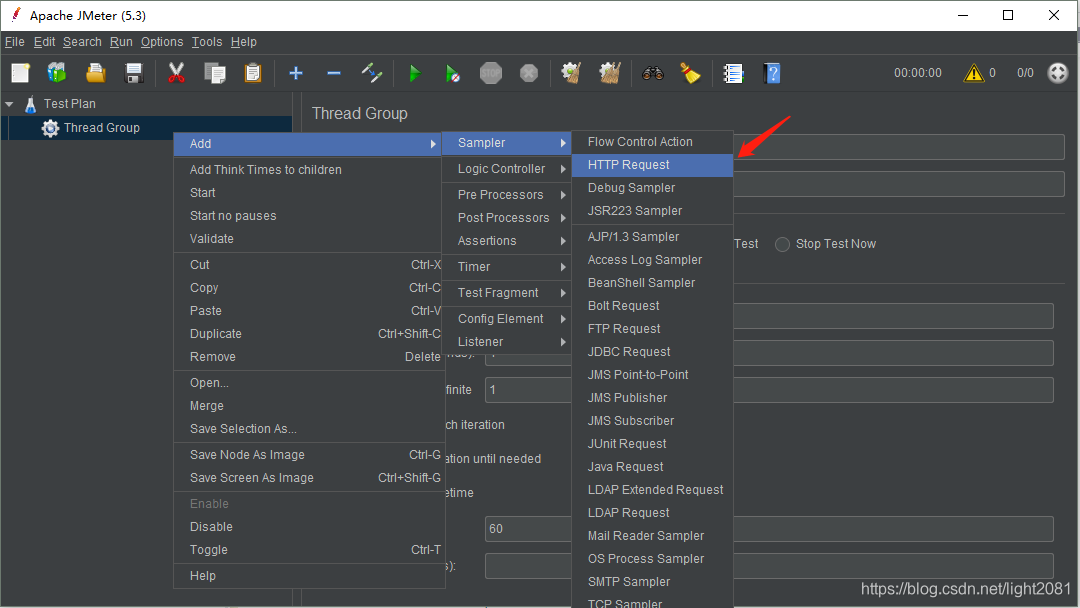Select Remove in context menu

pos(308,357)
